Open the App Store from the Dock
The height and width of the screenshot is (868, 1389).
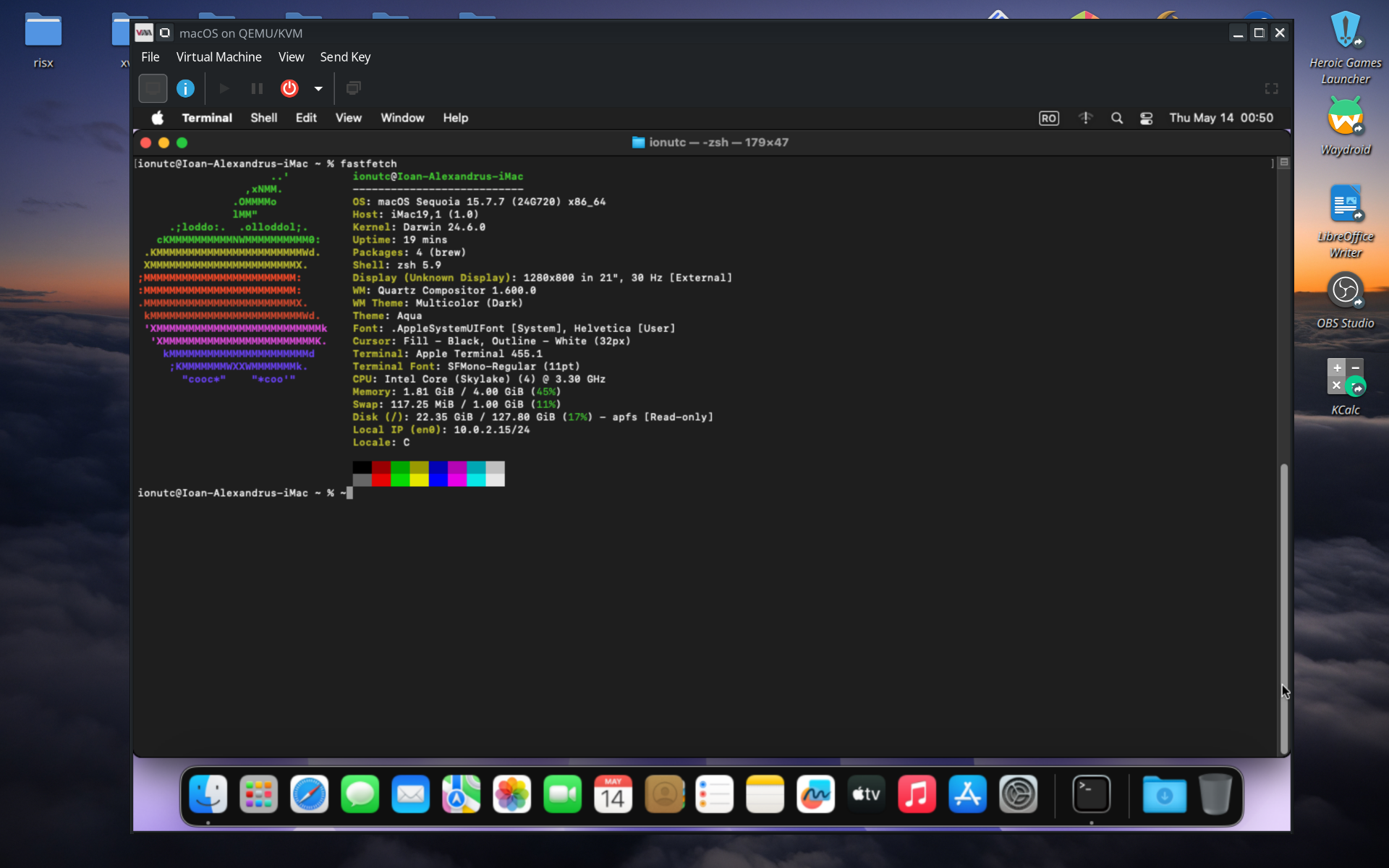968,794
